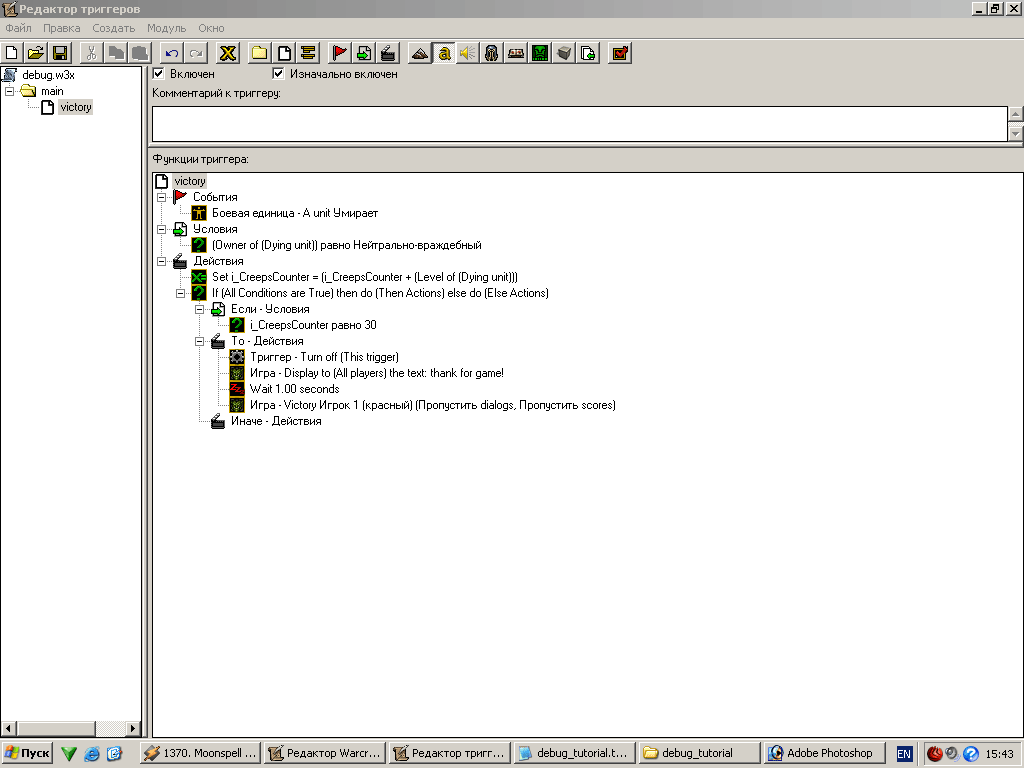
Task: Open the Файл menu
Action: tap(18, 28)
